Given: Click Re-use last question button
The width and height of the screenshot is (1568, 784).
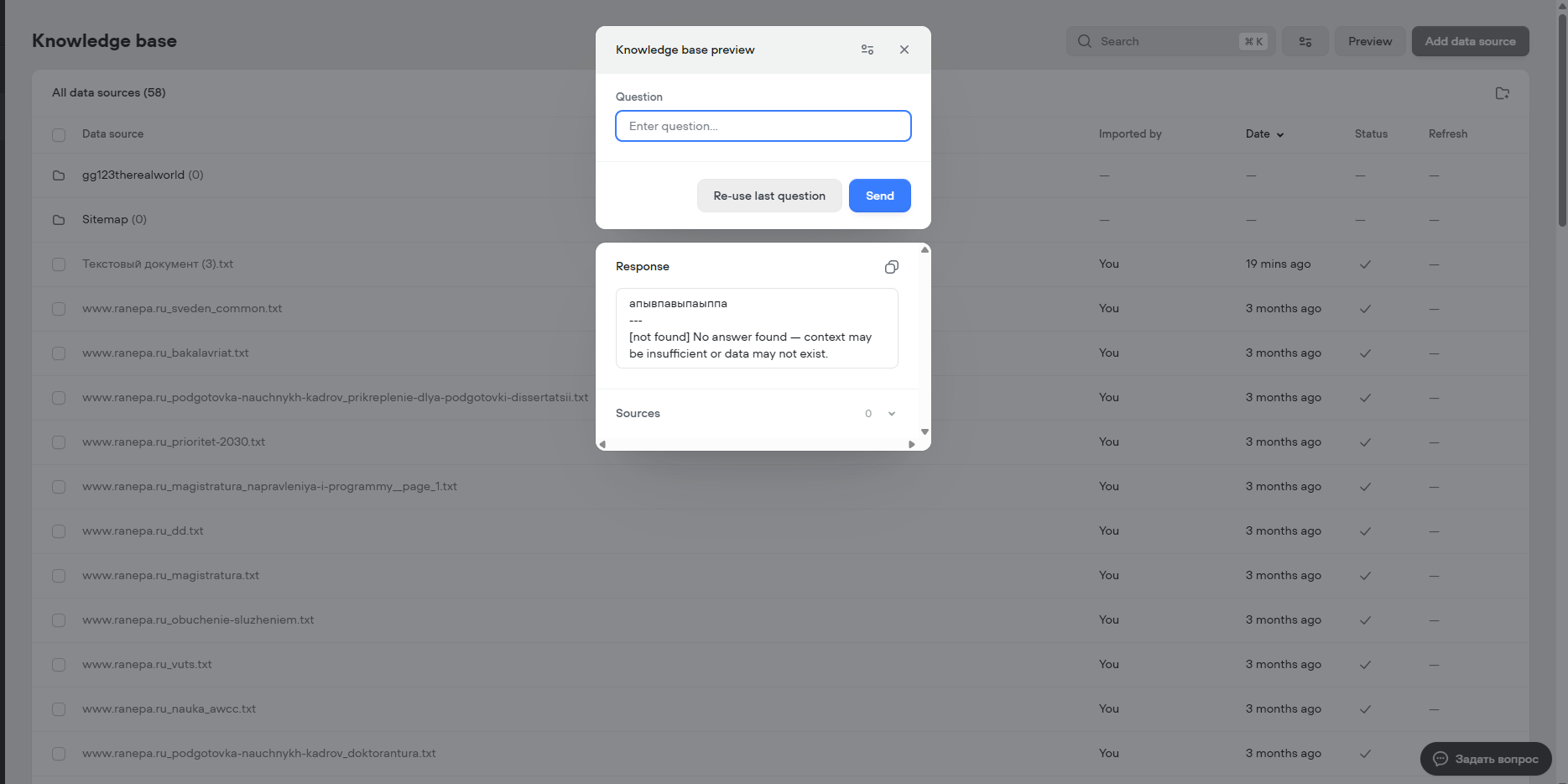Looking at the screenshot, I should [769, 196].
